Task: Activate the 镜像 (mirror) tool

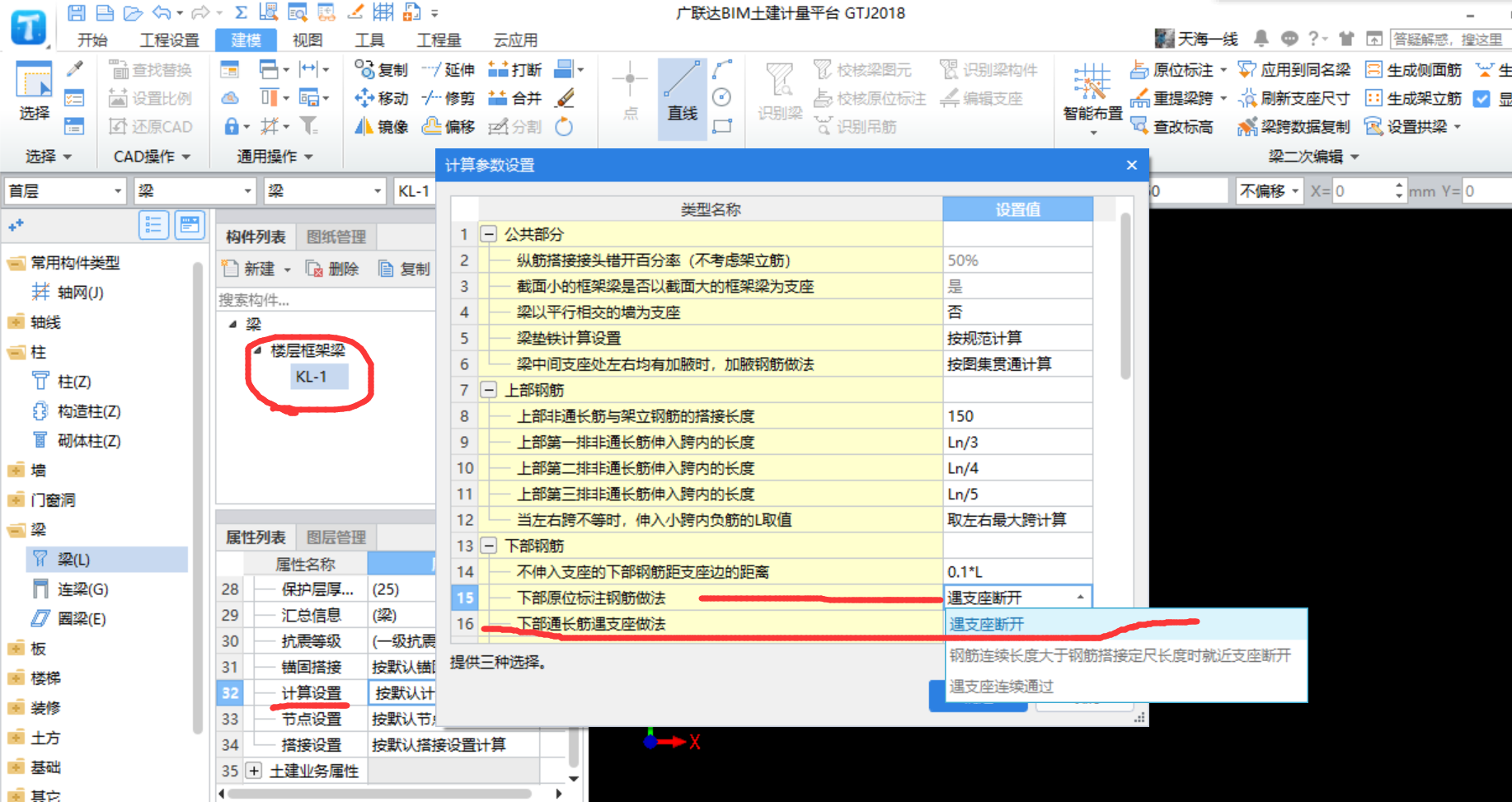Action: click(381, 126)
